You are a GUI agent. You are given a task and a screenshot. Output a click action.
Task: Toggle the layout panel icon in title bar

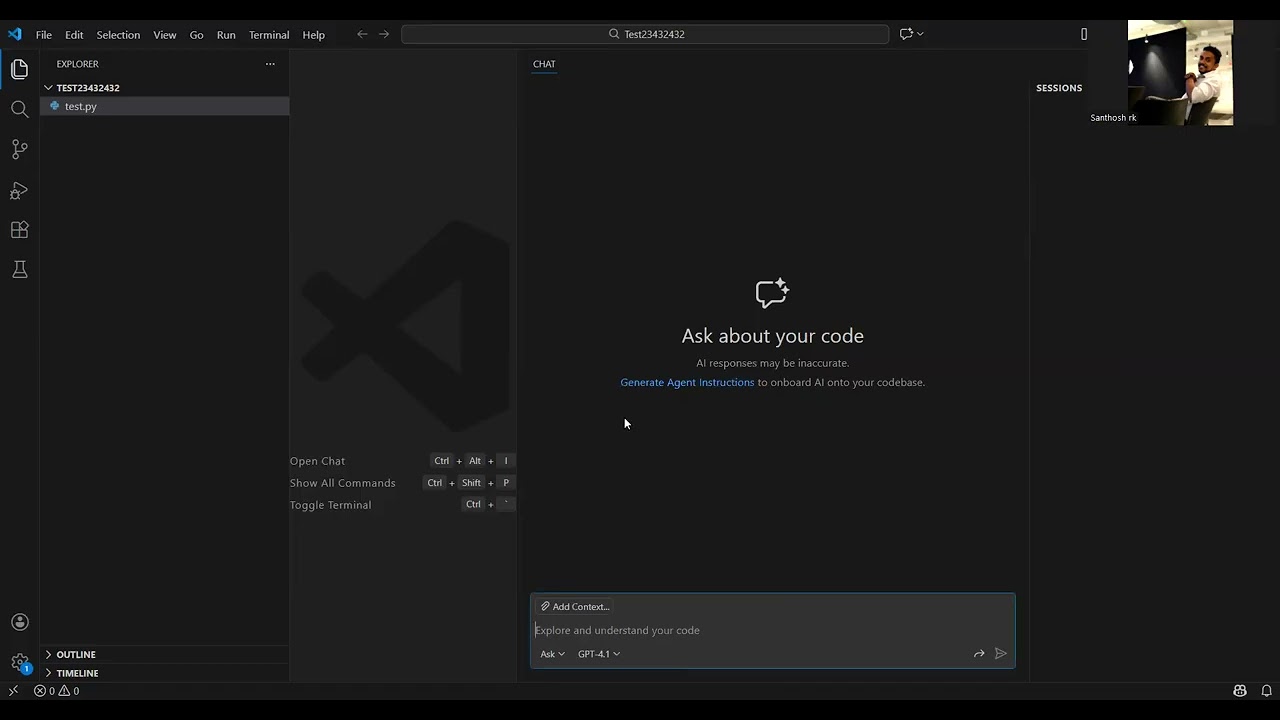pos(1084,34)
